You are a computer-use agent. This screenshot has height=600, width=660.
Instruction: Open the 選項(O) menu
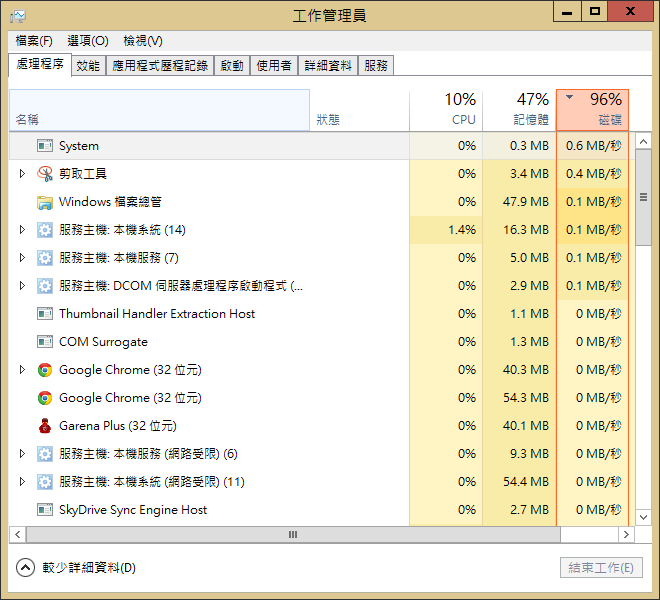pos(88,41)
